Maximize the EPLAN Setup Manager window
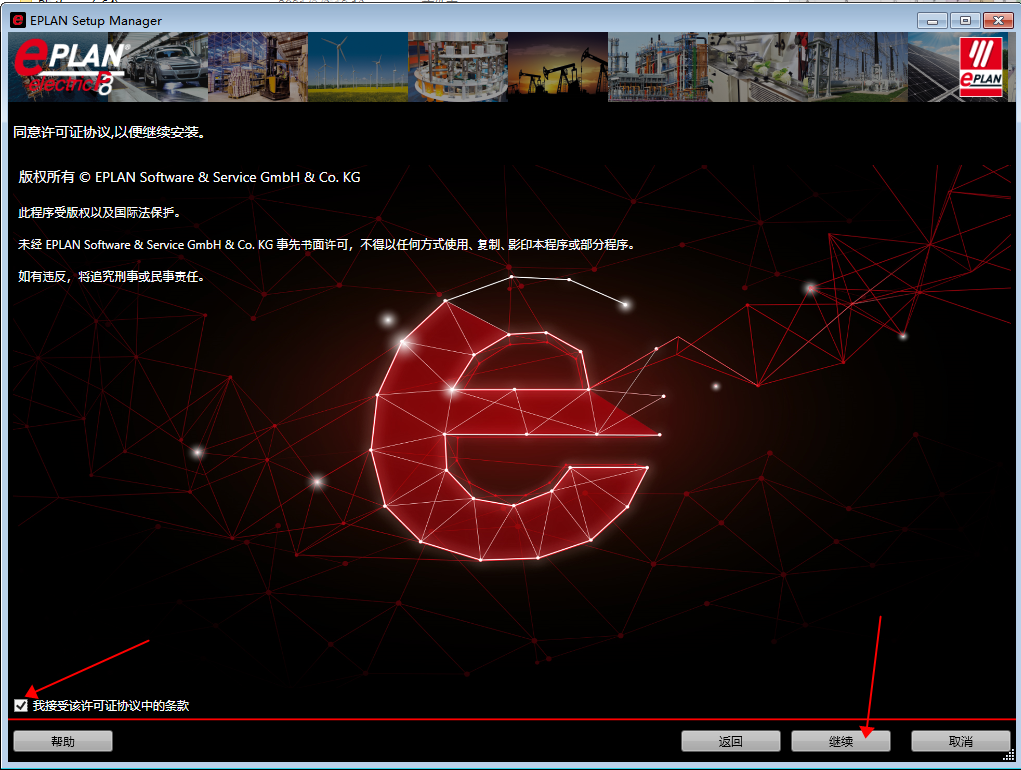Viewport: 1021px width, 770px height. 965,20
